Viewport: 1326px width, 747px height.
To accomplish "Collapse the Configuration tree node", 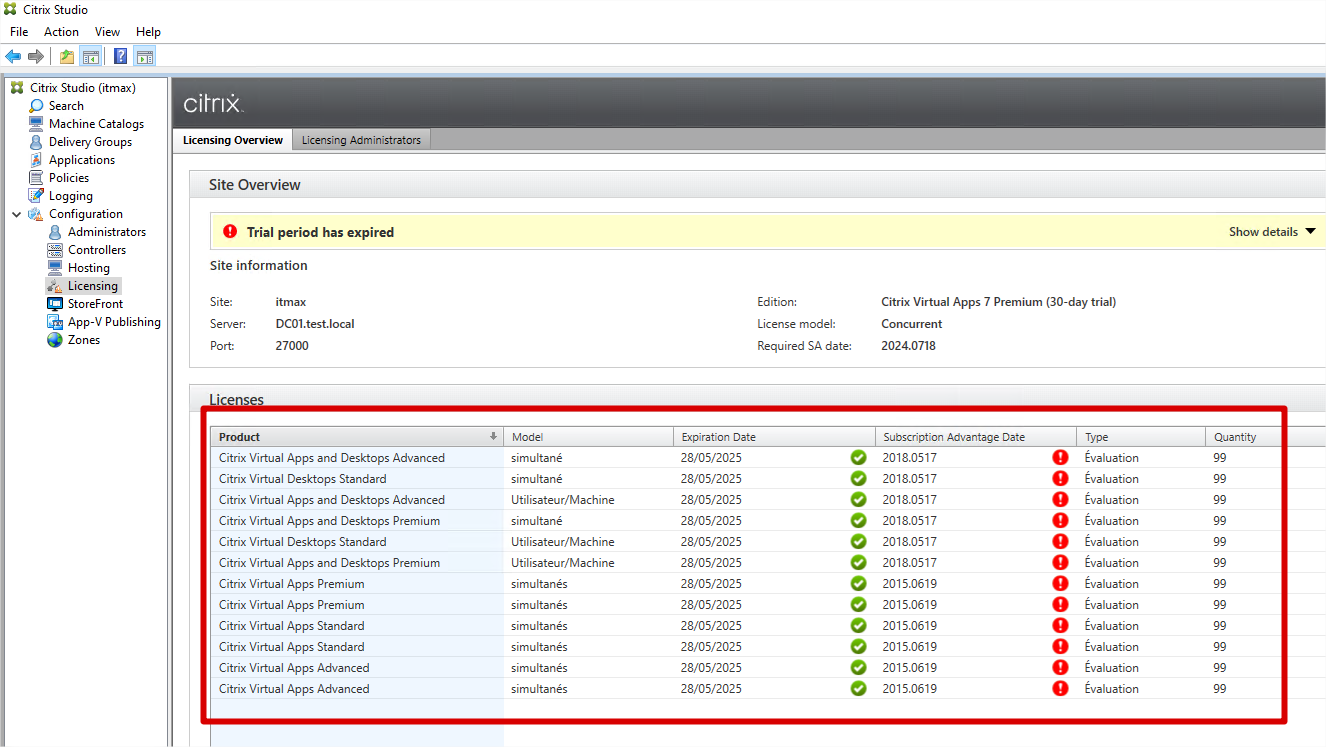I will [x=17, y=214].
